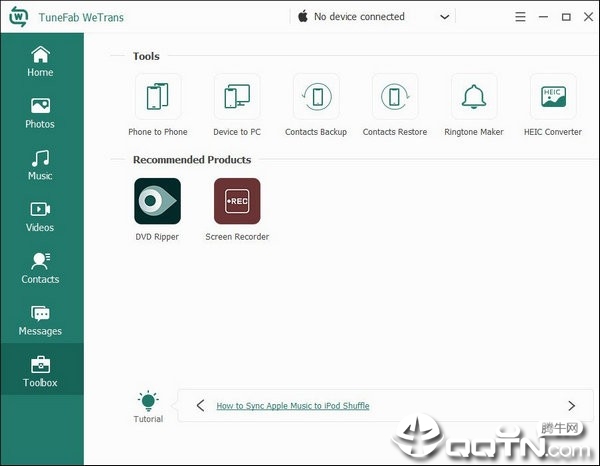This screenshot has height=466, width=600.
Task: Open the Music section
Action: pos(40,165)
